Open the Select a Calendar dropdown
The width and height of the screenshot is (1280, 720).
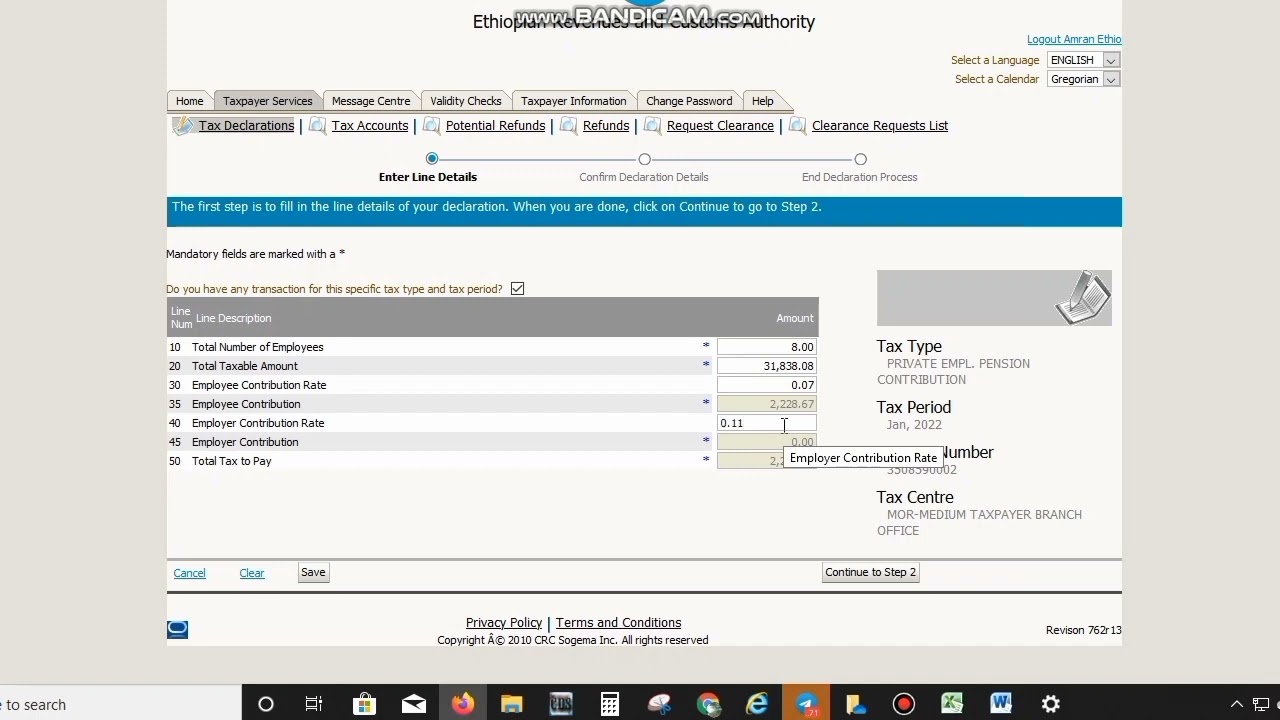pyautogui.click(x=1083, y=79)
